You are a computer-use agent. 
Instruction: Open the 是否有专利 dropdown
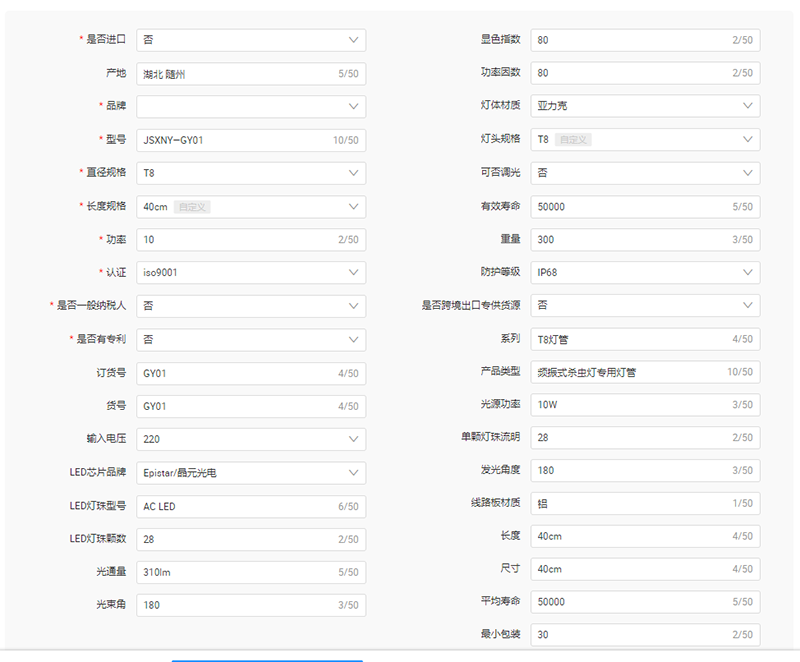250,339
